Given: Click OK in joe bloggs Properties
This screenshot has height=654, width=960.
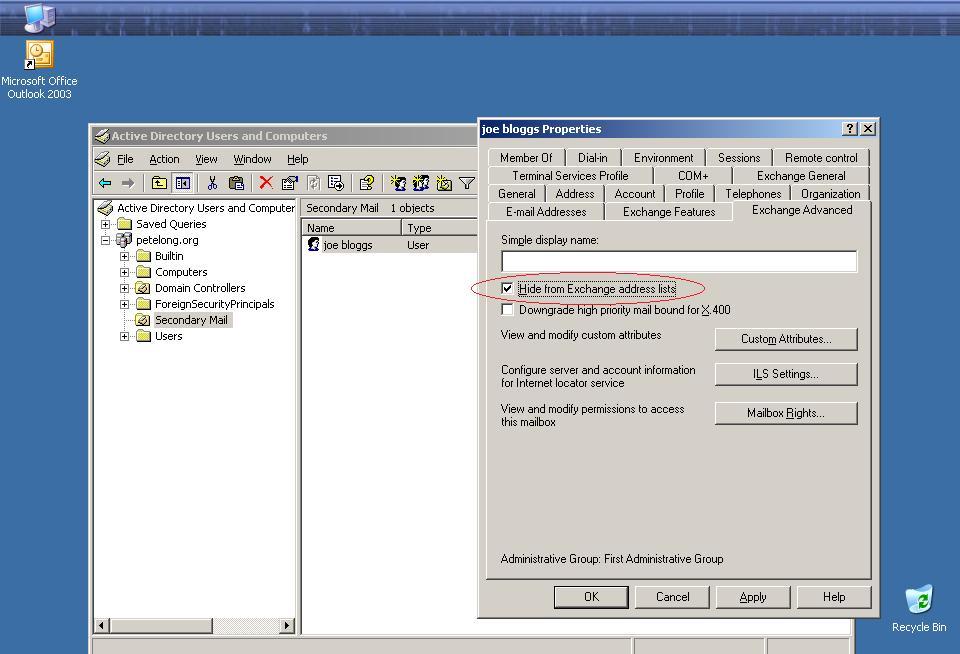Looking at the screenshot, I should coord(591,596).
